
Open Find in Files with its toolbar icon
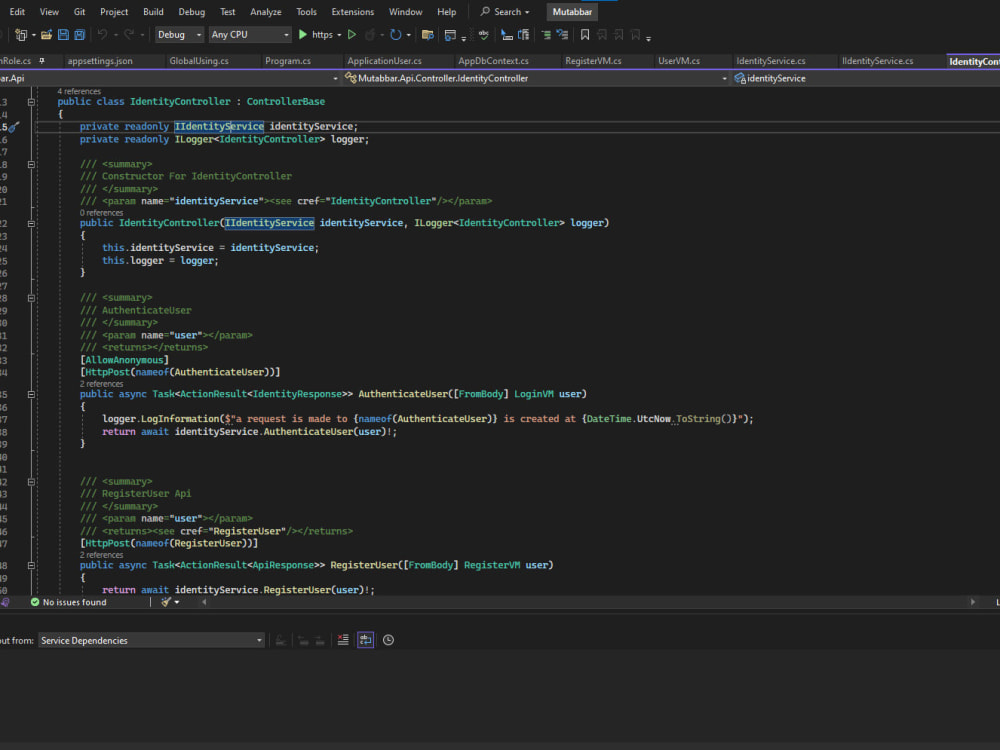tap(425, 34)
